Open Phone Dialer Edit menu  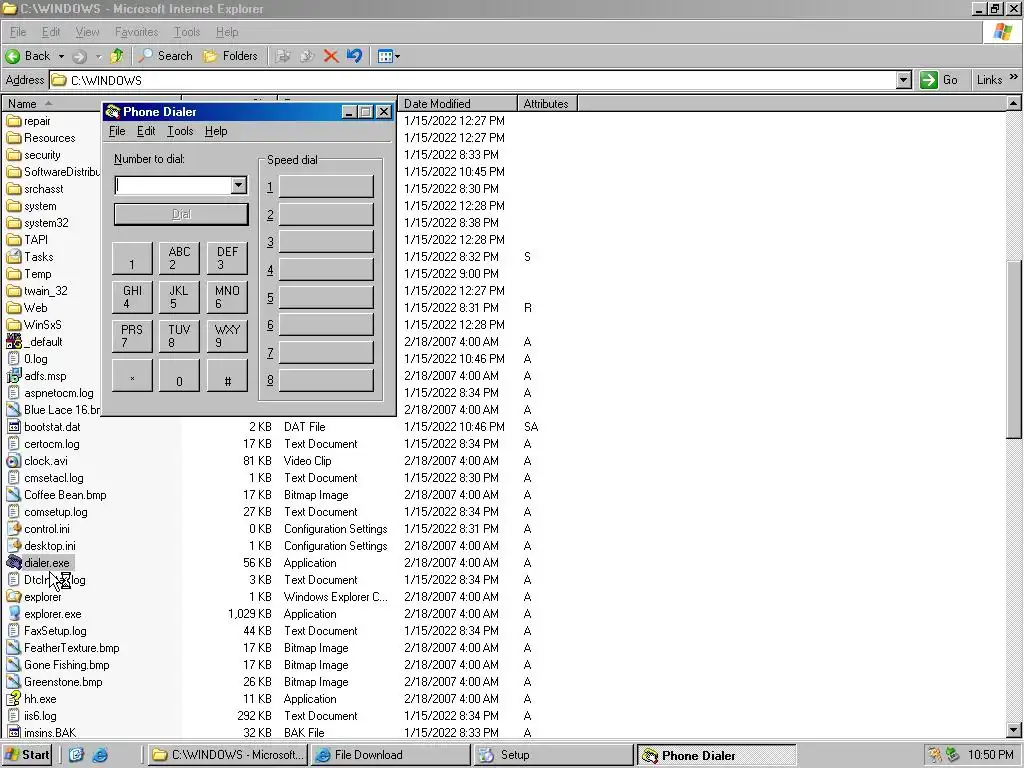pos(146,131)
